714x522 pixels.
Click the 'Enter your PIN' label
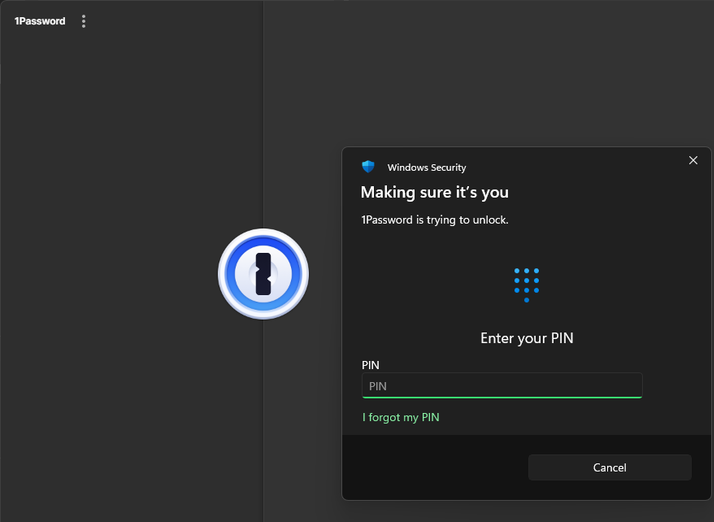click(527, 338)
